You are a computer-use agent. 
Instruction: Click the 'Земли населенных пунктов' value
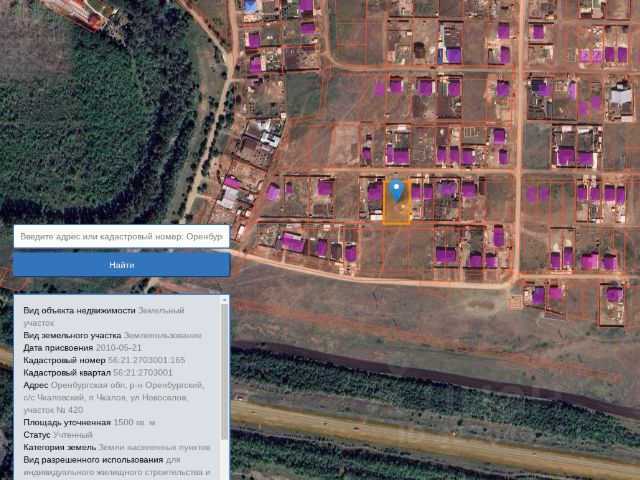click(154, 447)
